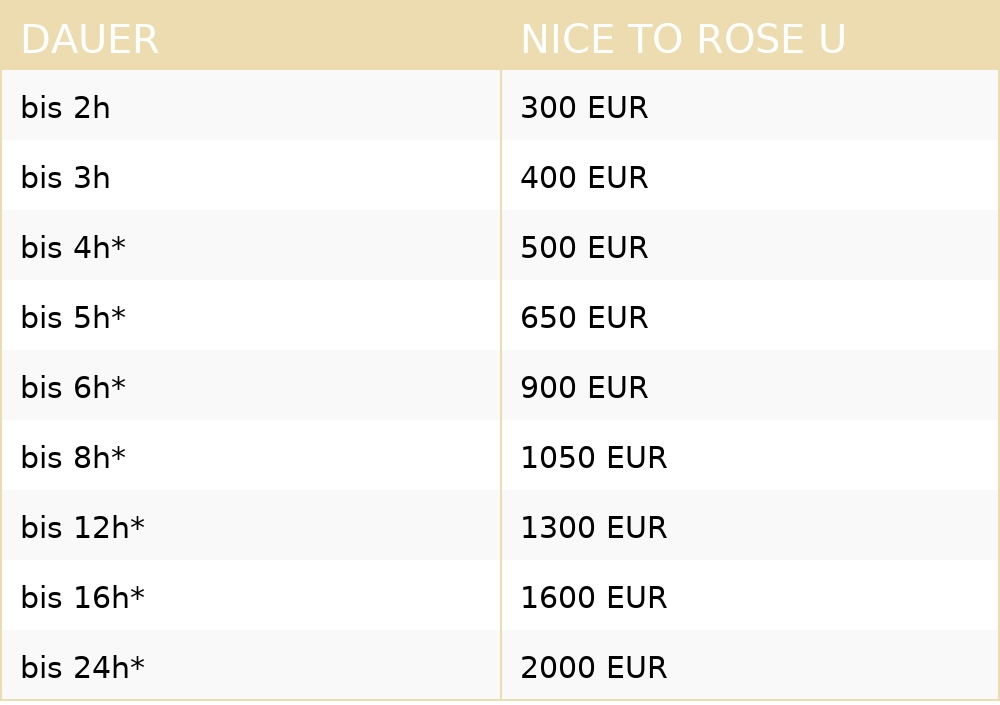This screenshot has width=1000, height=705.
Task: Click the 2000 EUR price cell
Action: point(593,668)
